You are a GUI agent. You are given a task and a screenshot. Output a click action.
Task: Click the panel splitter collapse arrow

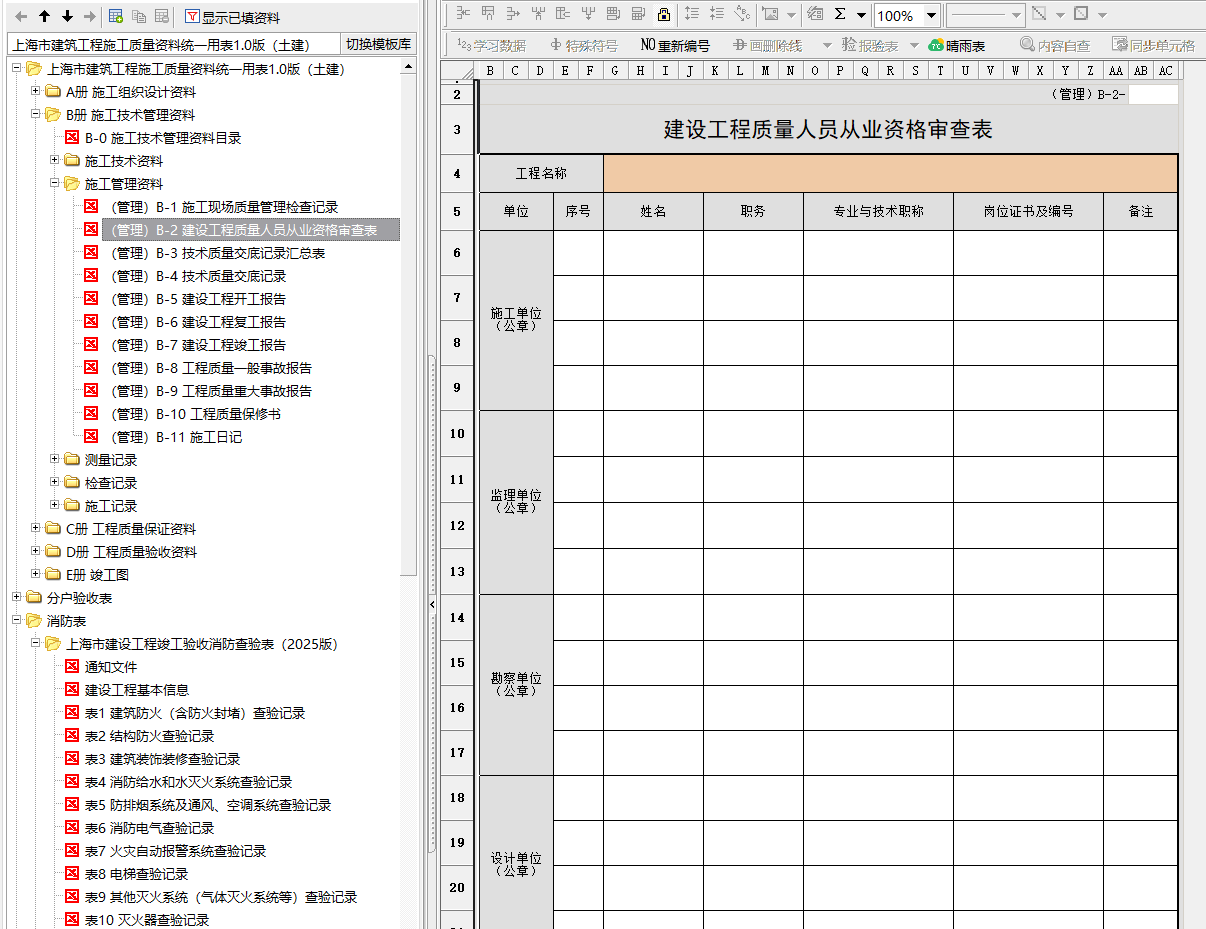pyautogui.click(x=432, y=605)
